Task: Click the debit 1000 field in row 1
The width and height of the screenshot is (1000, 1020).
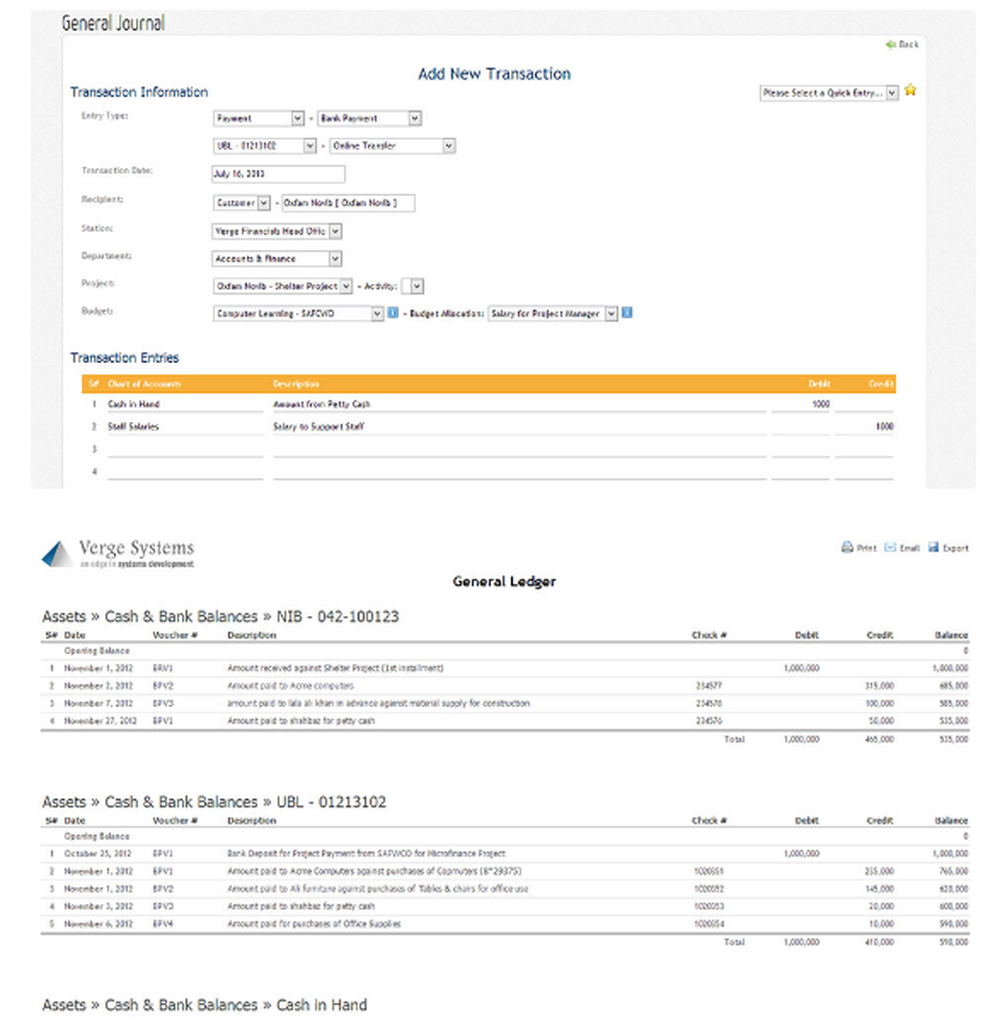Action: [801, 404]
